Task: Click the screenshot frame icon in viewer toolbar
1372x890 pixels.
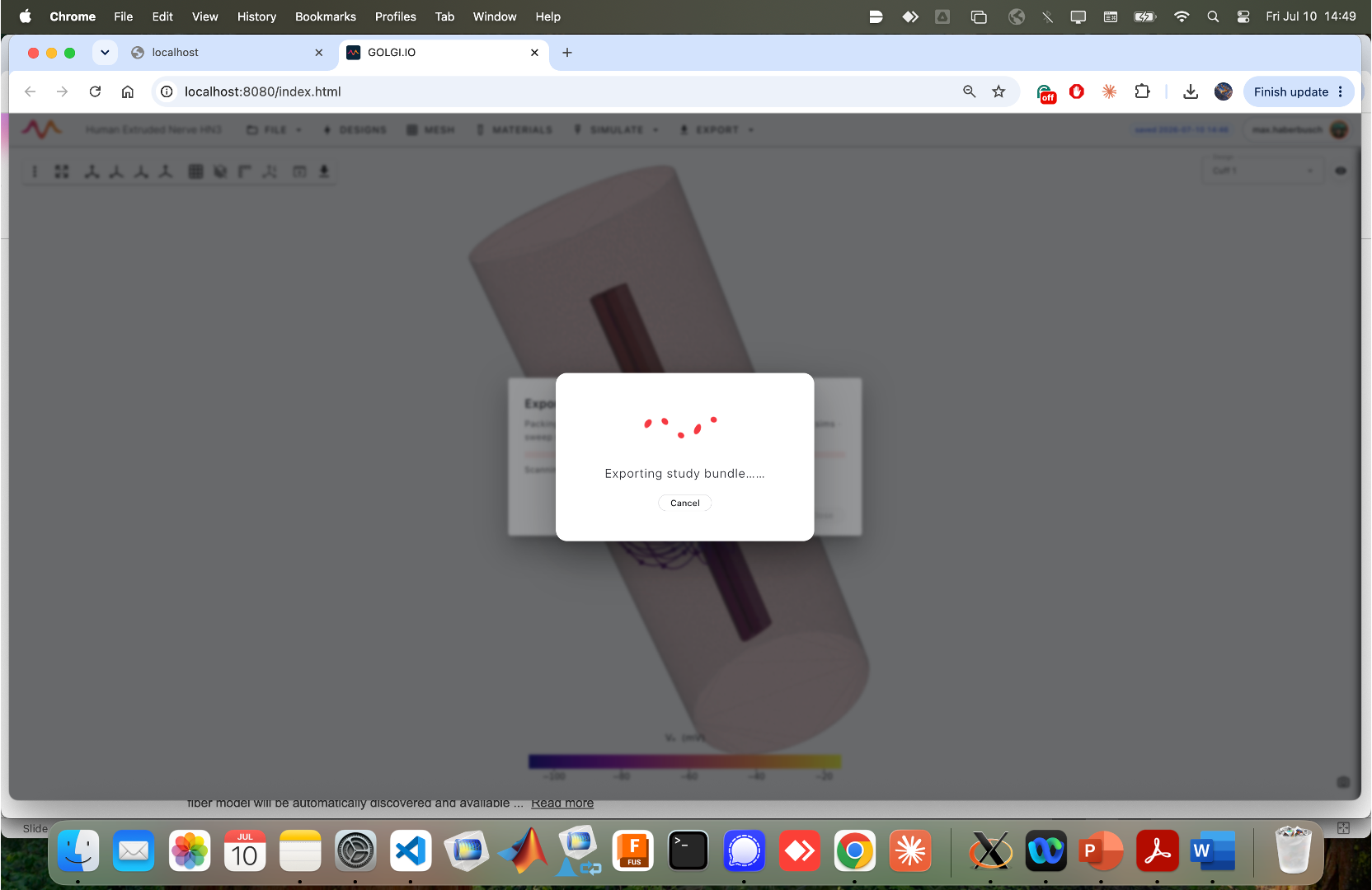Action: click(299, 171)
